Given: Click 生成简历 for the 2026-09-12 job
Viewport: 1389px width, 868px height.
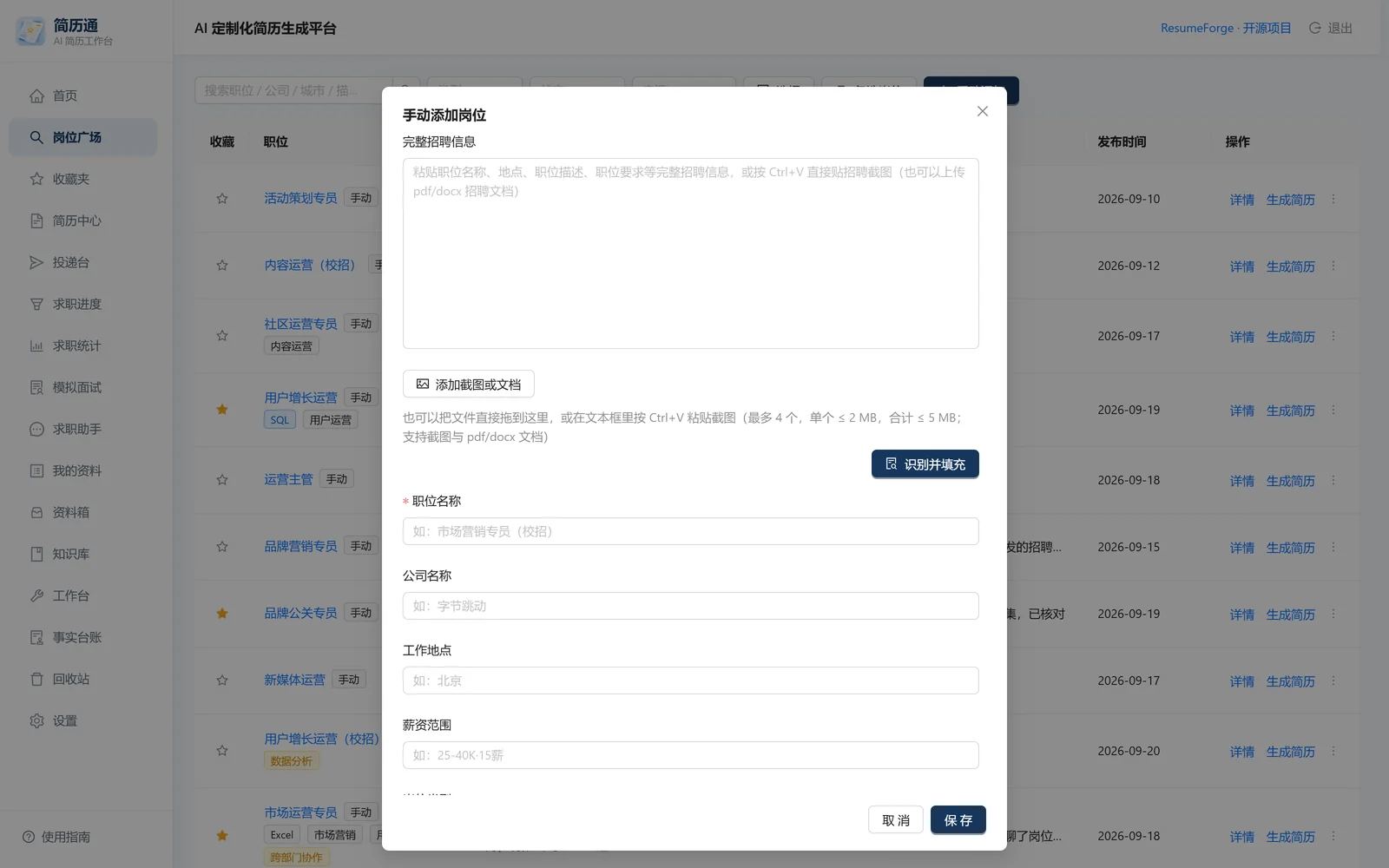Looking at the screenshot, I should point(1290,266).
